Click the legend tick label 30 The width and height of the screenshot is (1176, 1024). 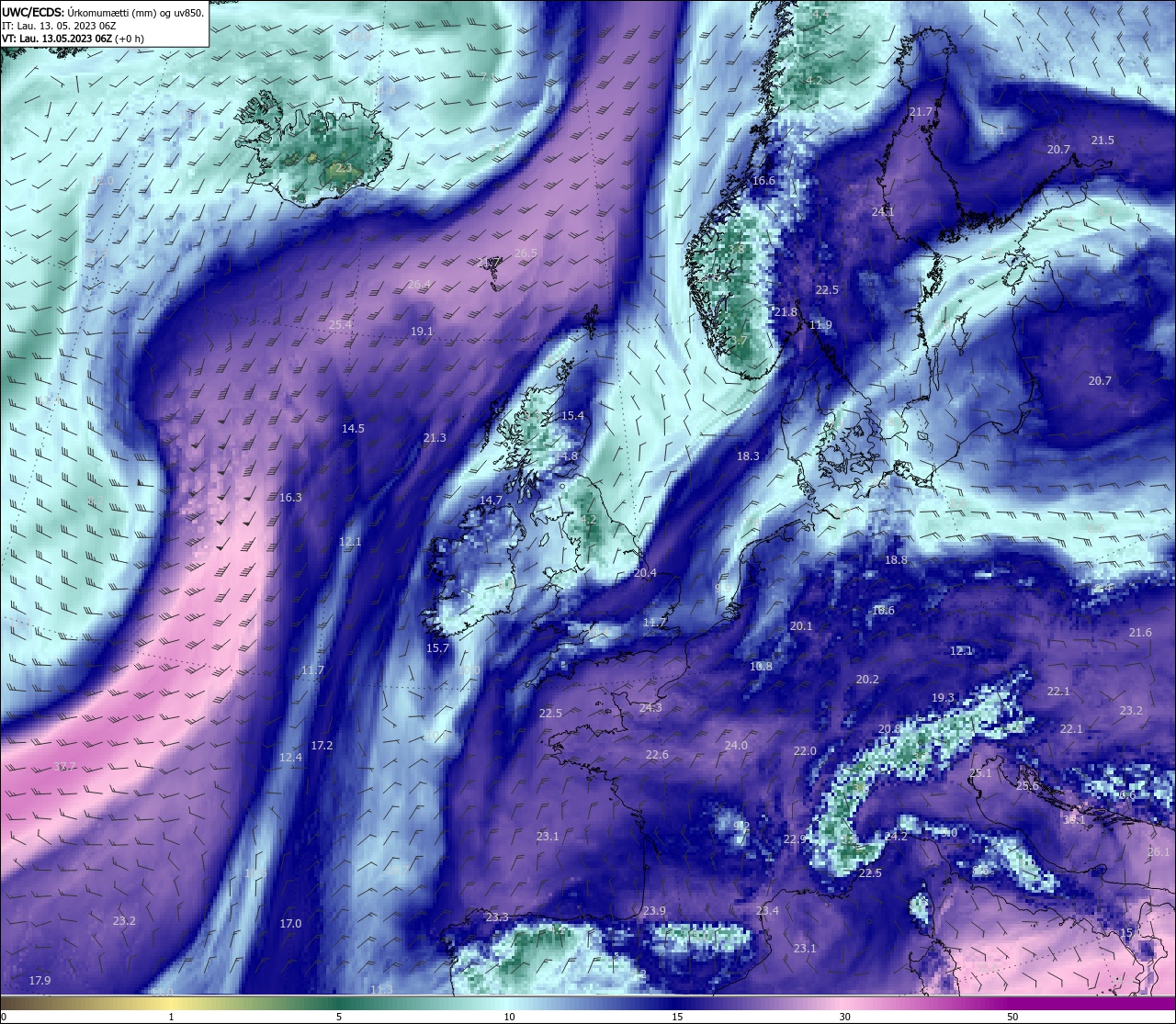844,1017
